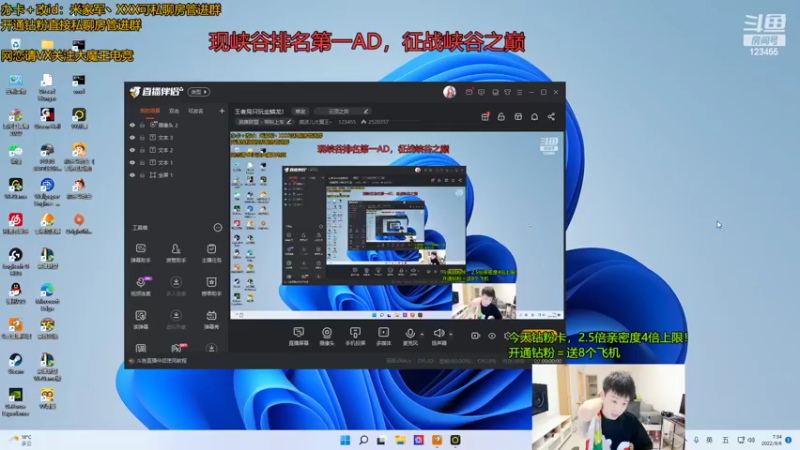Lock the 文本 3 layer

coord(142,138)
